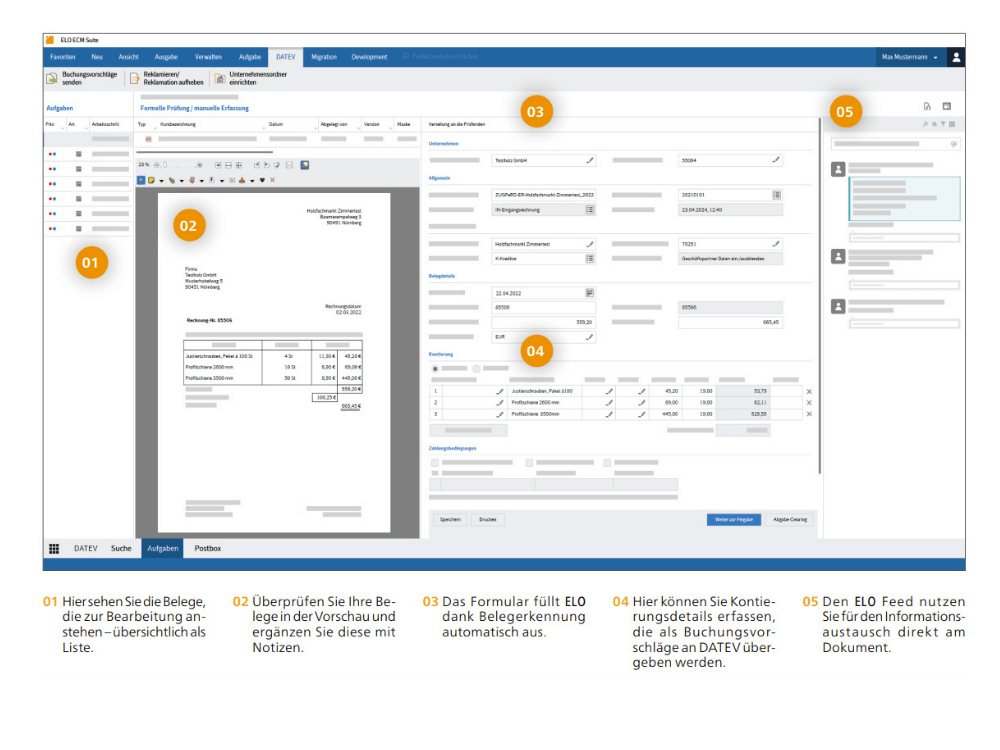Select second Kontierung radio option
Image resolution: width=1000 pixels, height=750 pixels.
pyautogui.click(x=476, y=369)
